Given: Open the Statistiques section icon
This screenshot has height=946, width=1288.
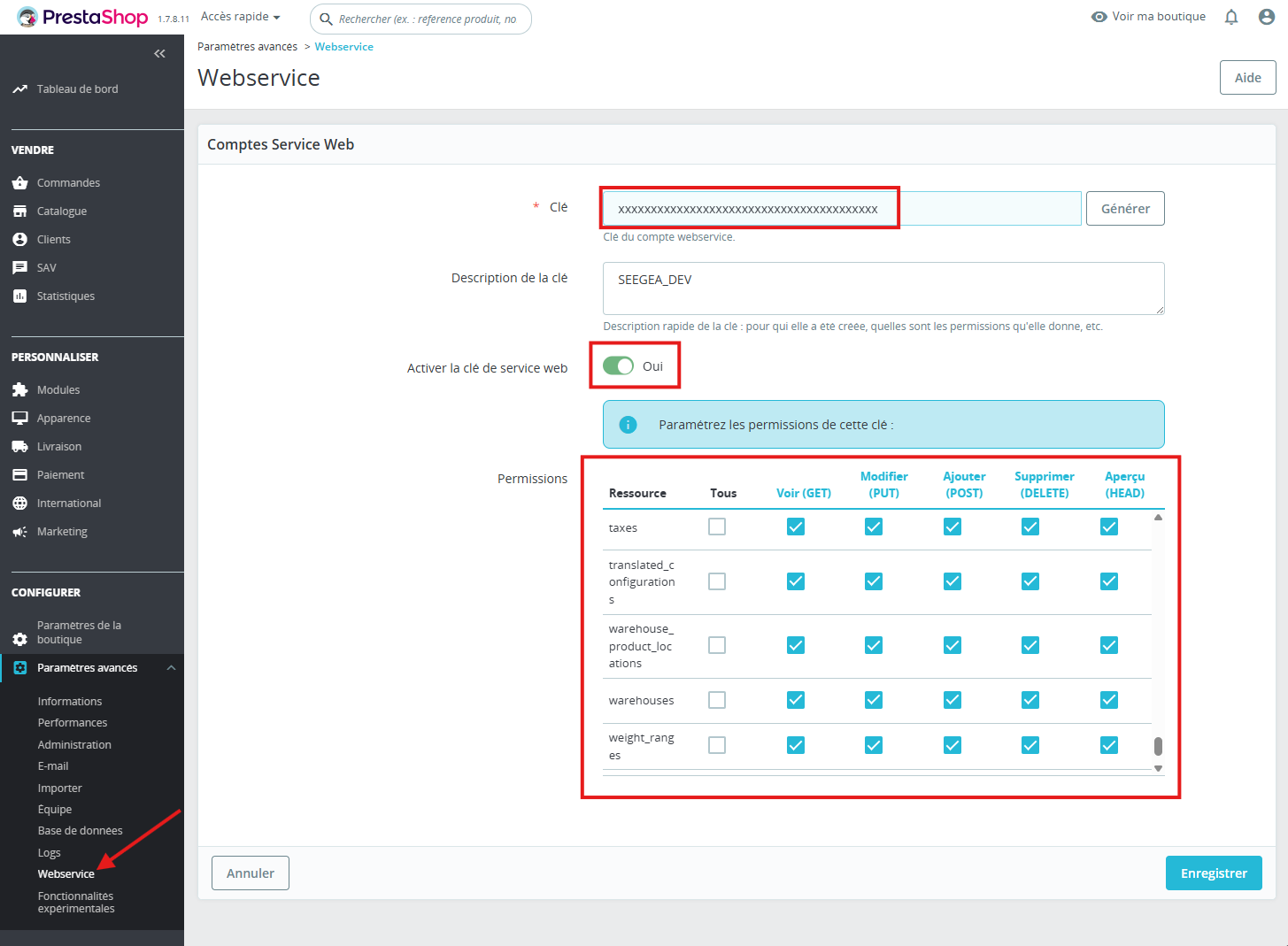Looking at the screenshot, I should [x=21, y=296].
